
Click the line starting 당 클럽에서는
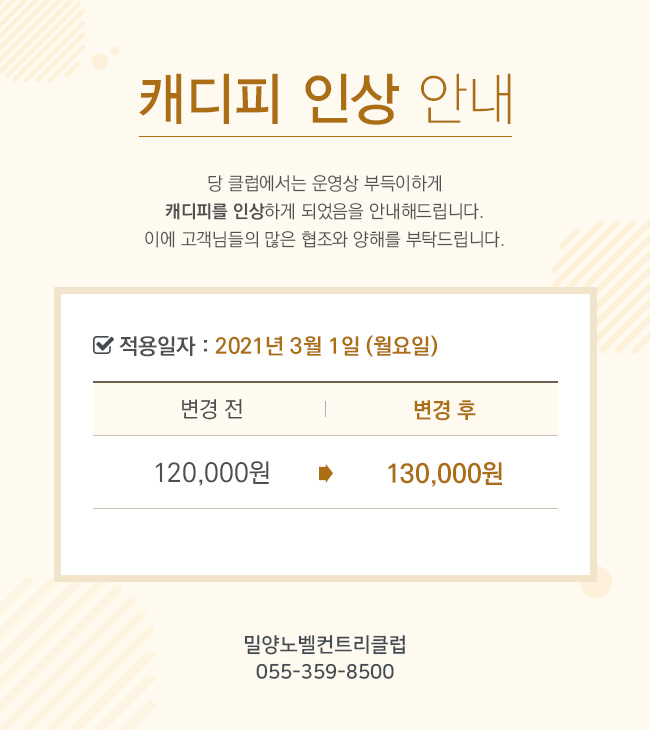(325, 183)
